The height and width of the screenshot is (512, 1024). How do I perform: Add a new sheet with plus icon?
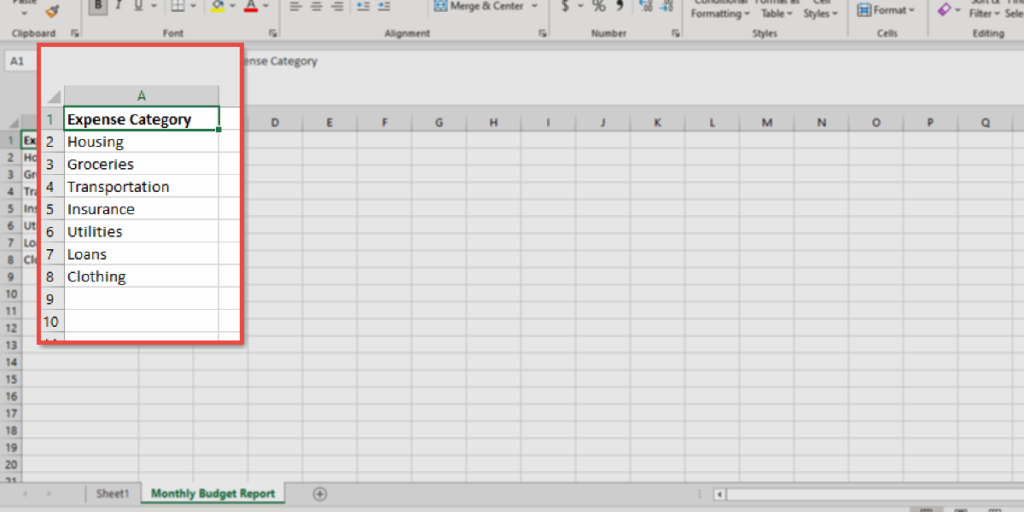[x=319, y=494]
